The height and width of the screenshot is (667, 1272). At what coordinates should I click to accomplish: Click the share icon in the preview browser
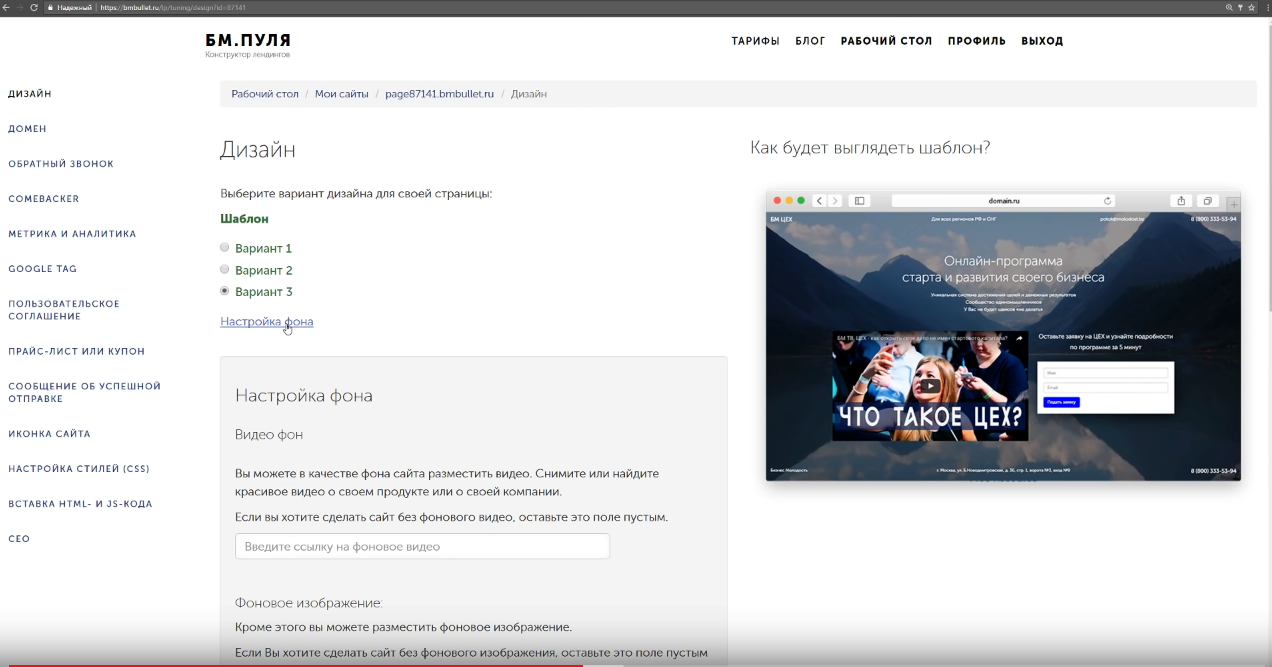(x=1181, y=201)
